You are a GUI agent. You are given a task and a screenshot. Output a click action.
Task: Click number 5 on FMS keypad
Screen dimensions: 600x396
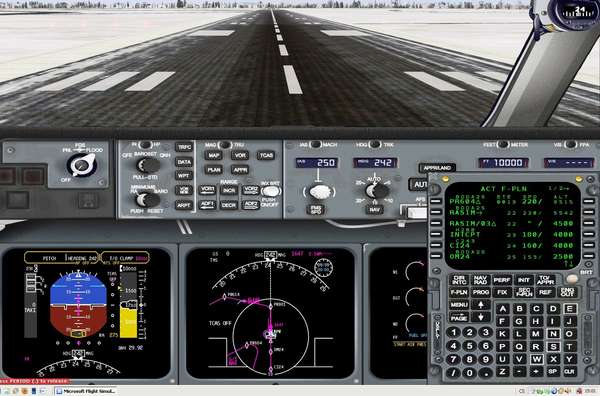470,345
